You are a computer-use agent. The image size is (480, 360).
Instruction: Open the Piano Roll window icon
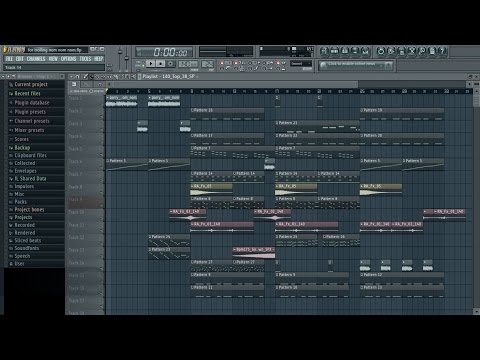tap(345, 51)
